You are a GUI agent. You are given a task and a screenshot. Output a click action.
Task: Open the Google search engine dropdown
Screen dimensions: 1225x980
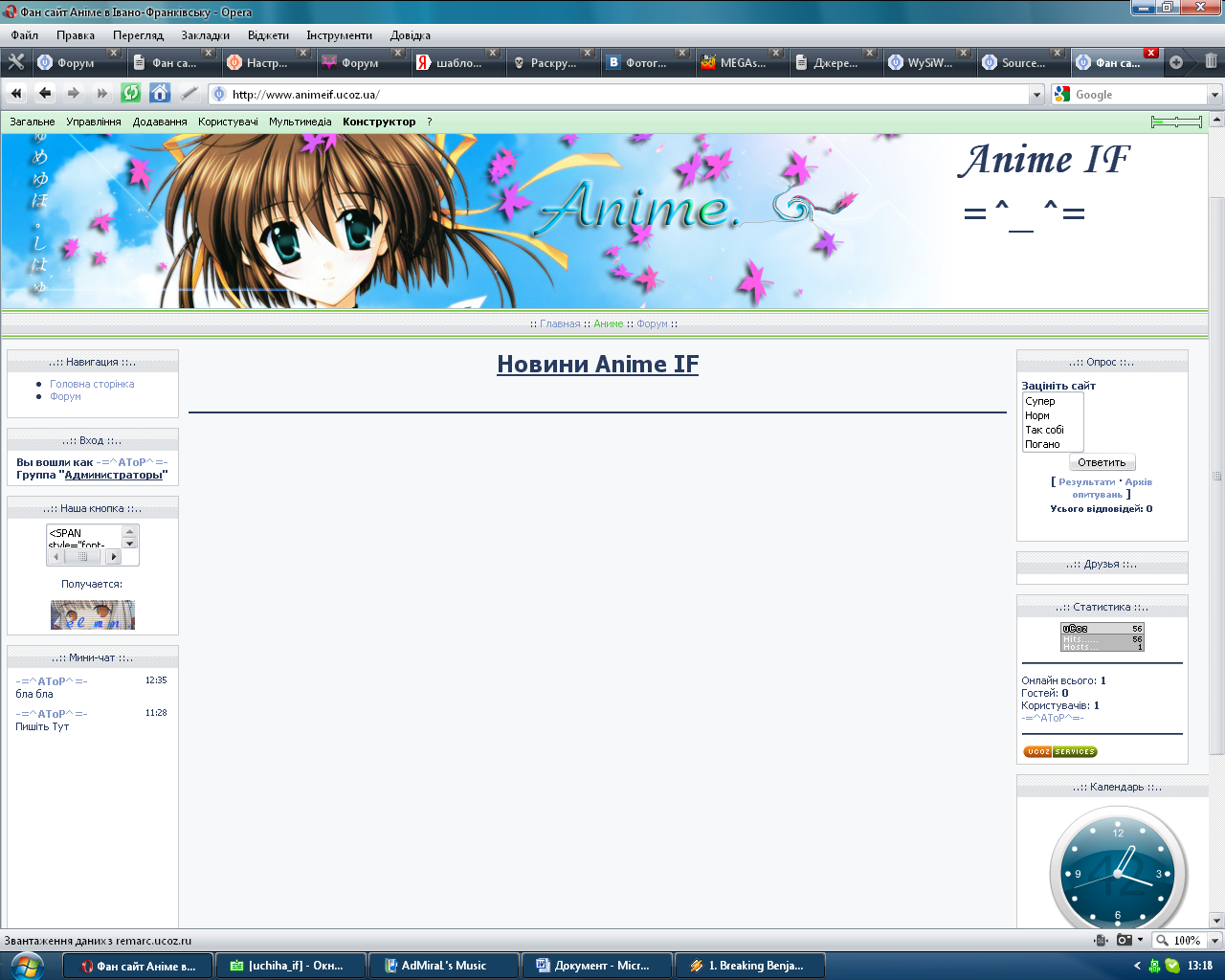pyautogui.click(x=1214, y=95)
